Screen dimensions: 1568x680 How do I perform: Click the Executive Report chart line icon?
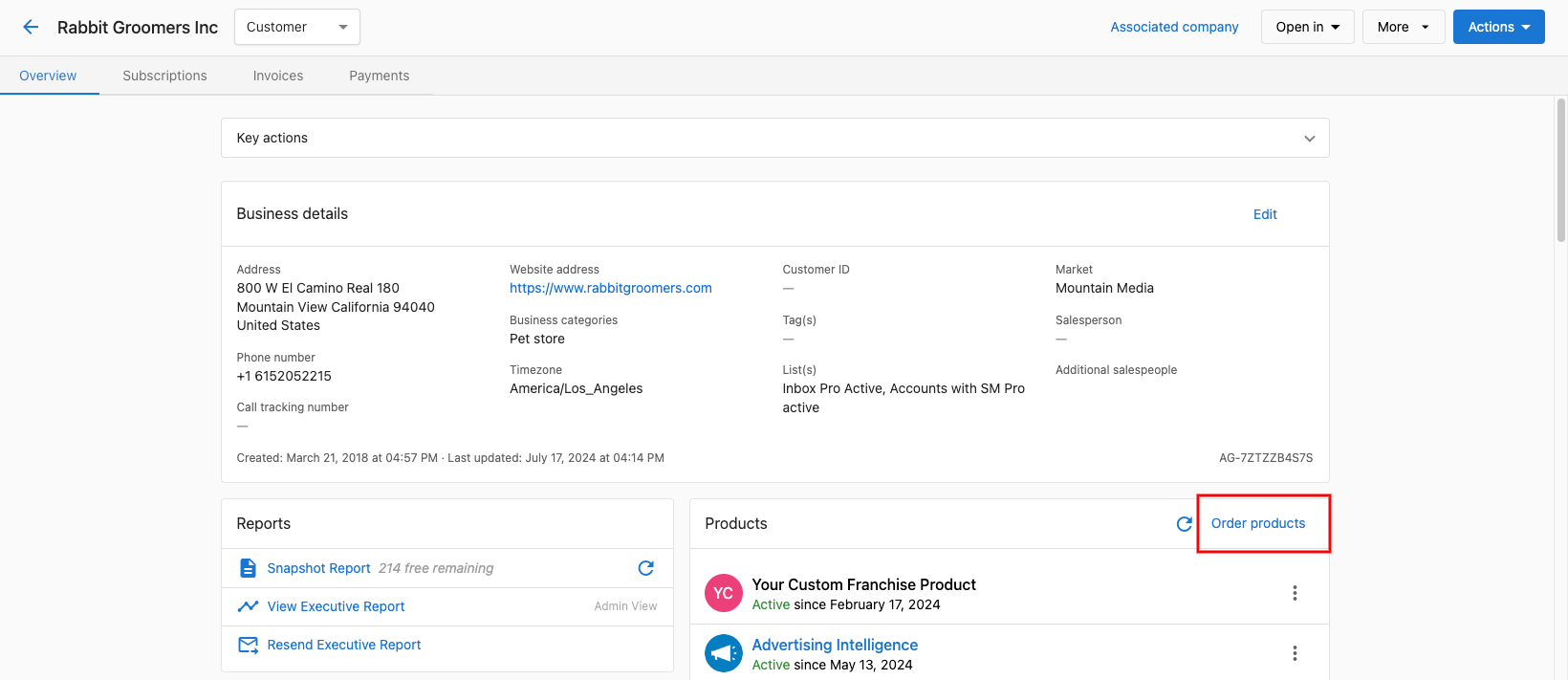tap(248, 606)
